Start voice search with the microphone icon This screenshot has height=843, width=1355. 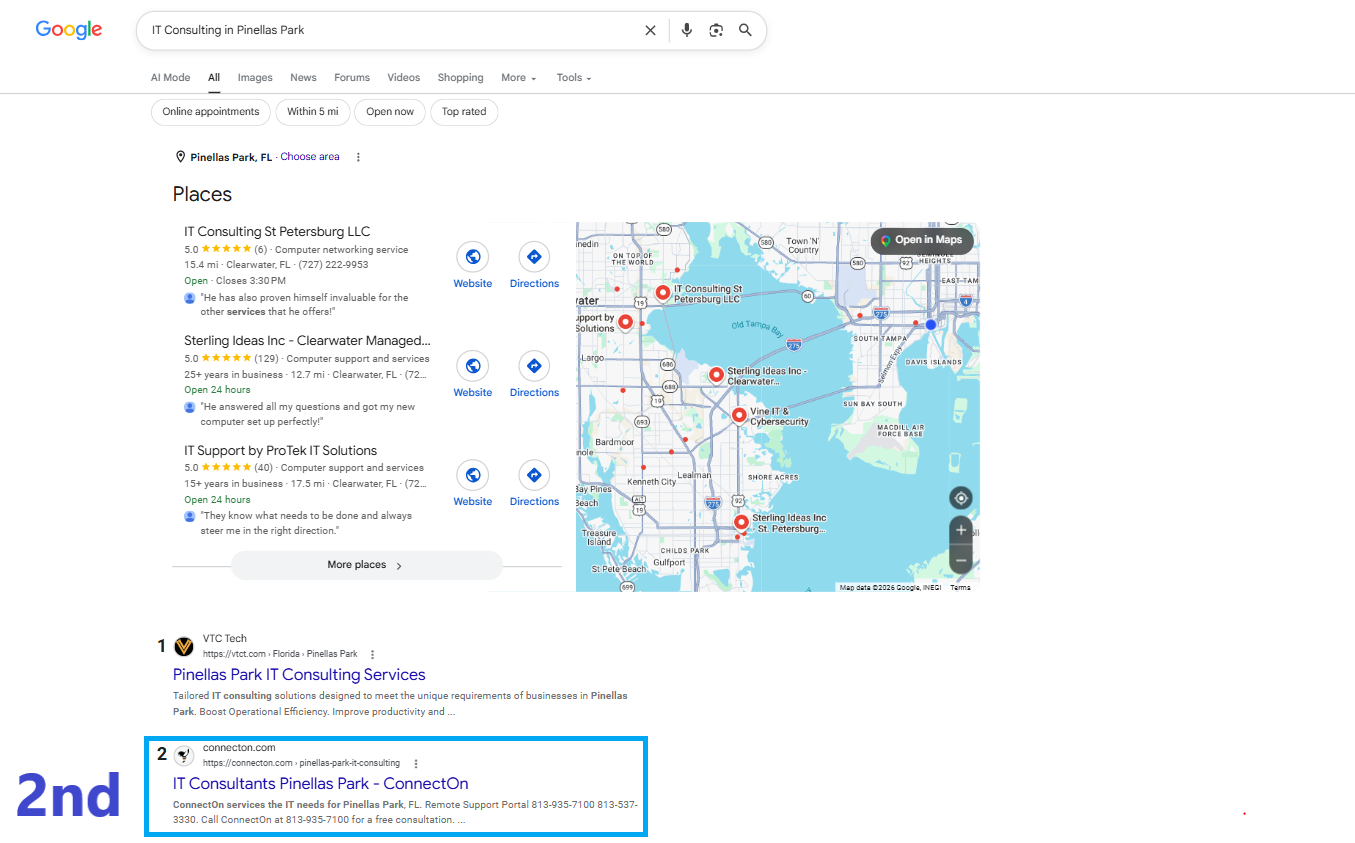pos(687,30)
